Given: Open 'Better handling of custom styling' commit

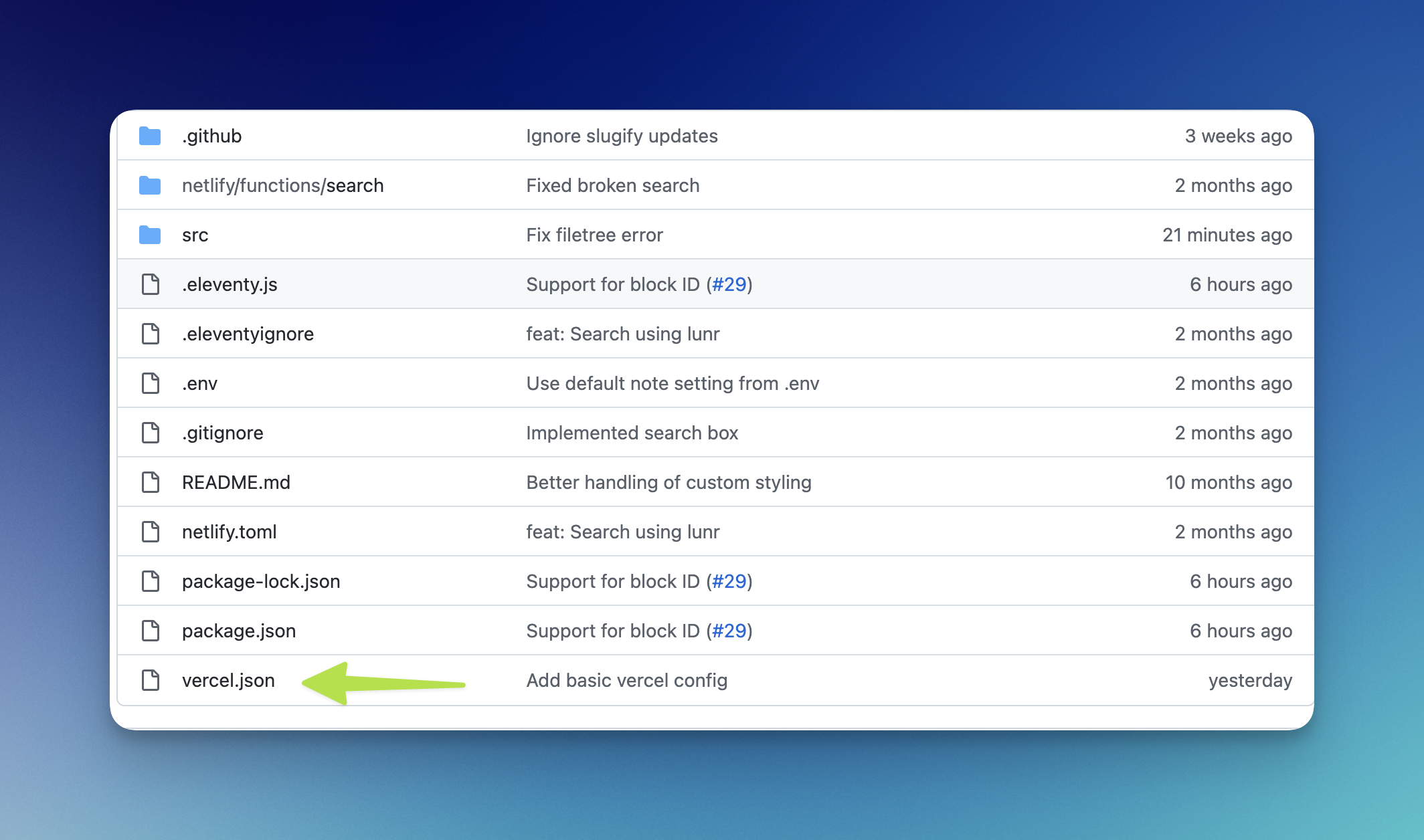Looking at the screenshot, I should tap(669, 482).
